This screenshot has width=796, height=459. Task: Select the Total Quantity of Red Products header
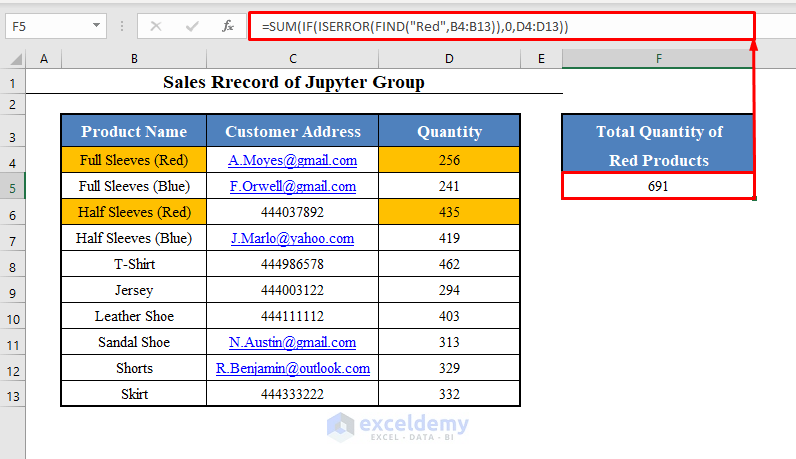(658, 144)
